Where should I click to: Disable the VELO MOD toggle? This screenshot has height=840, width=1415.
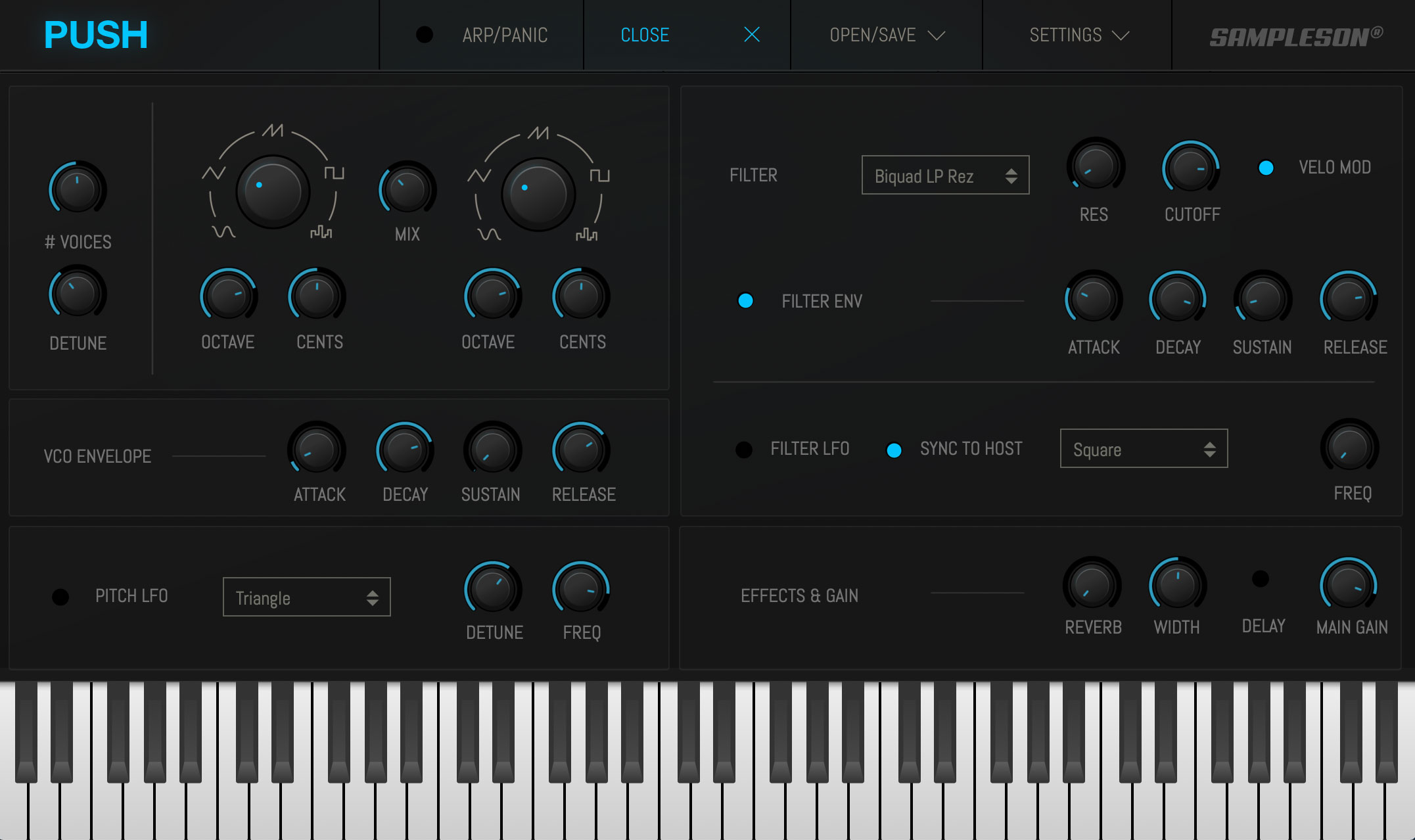[x=1266, y=168]
